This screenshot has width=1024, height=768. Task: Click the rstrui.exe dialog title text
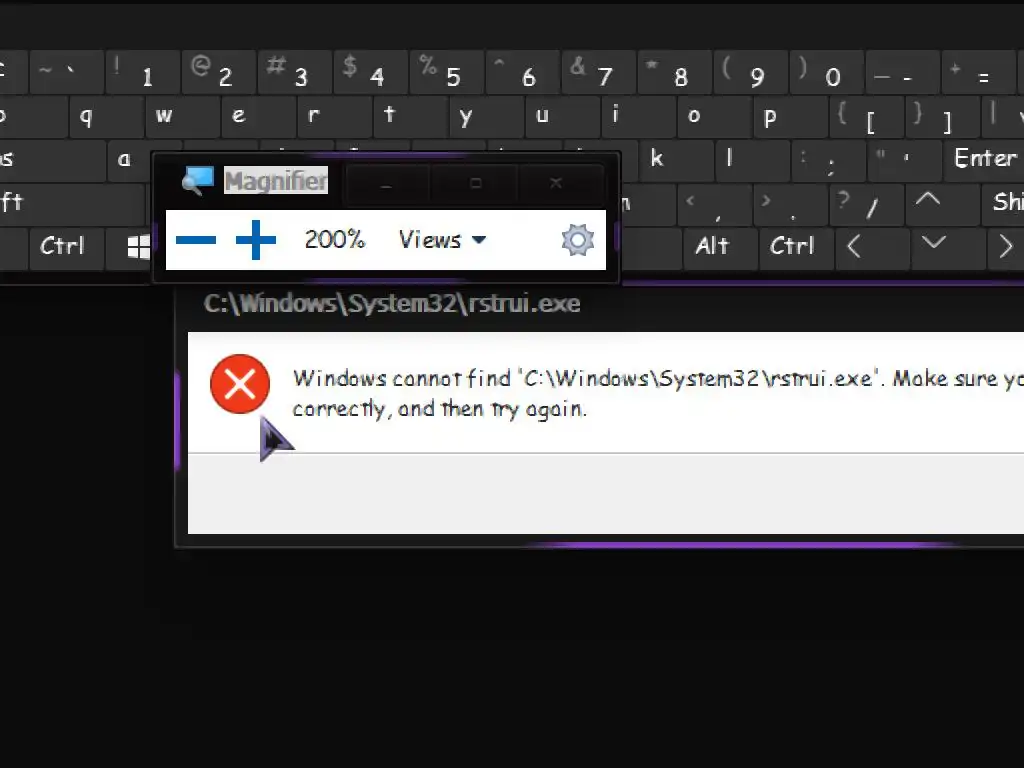(392, 304)
